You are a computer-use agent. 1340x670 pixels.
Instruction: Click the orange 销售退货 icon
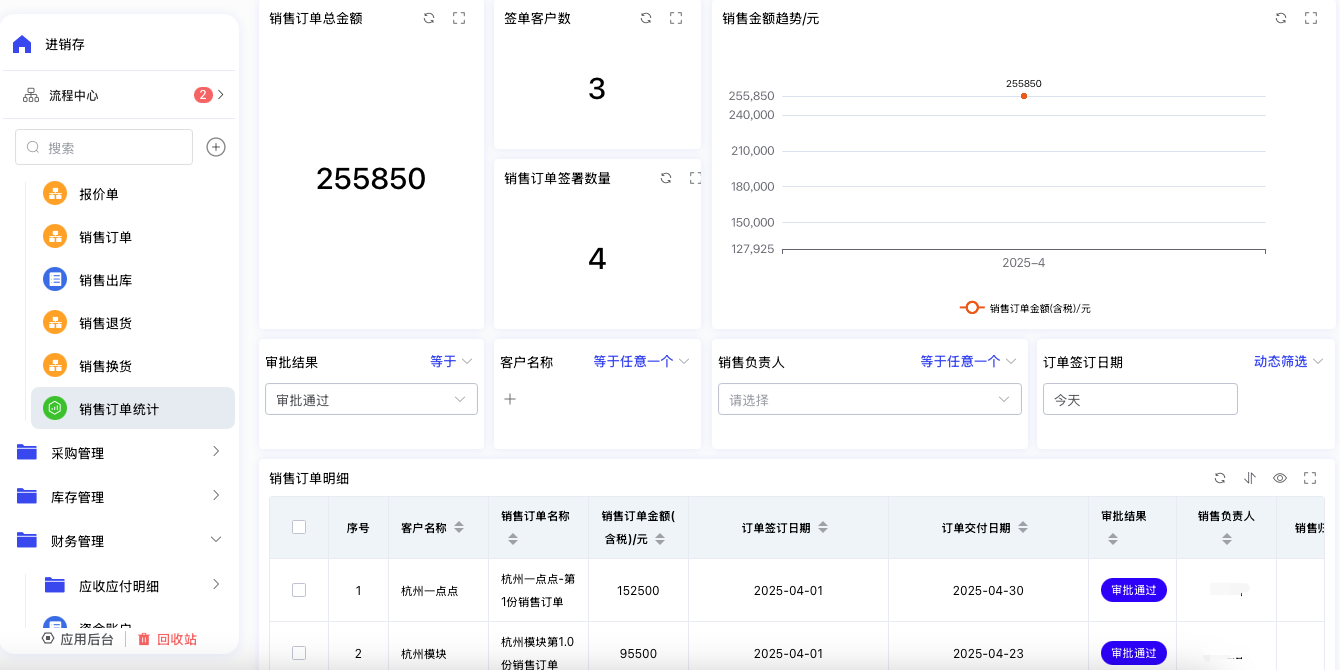tap(55, 323)
